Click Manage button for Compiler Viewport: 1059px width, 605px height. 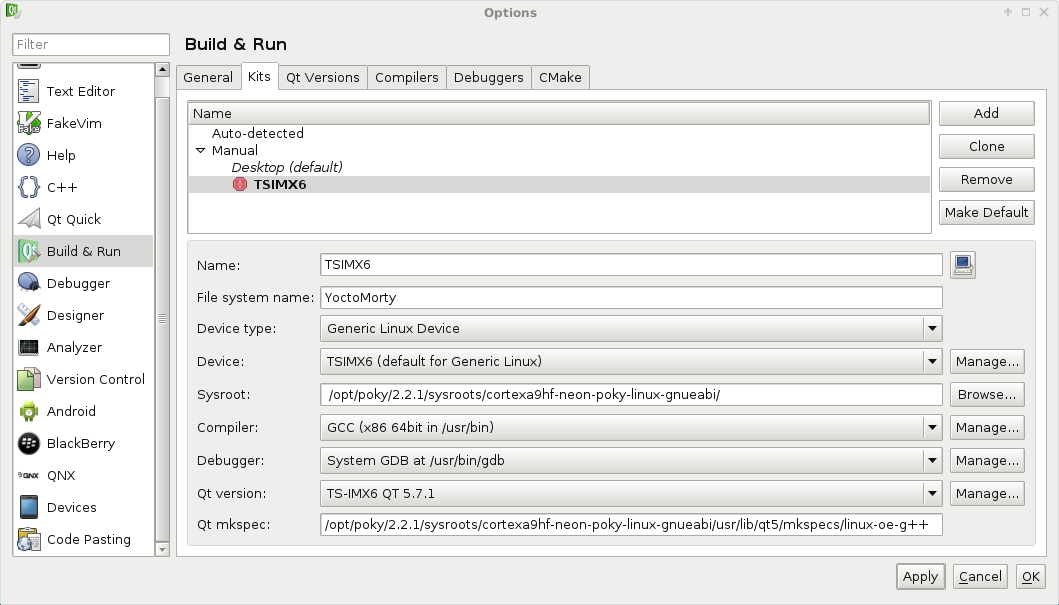987,427
